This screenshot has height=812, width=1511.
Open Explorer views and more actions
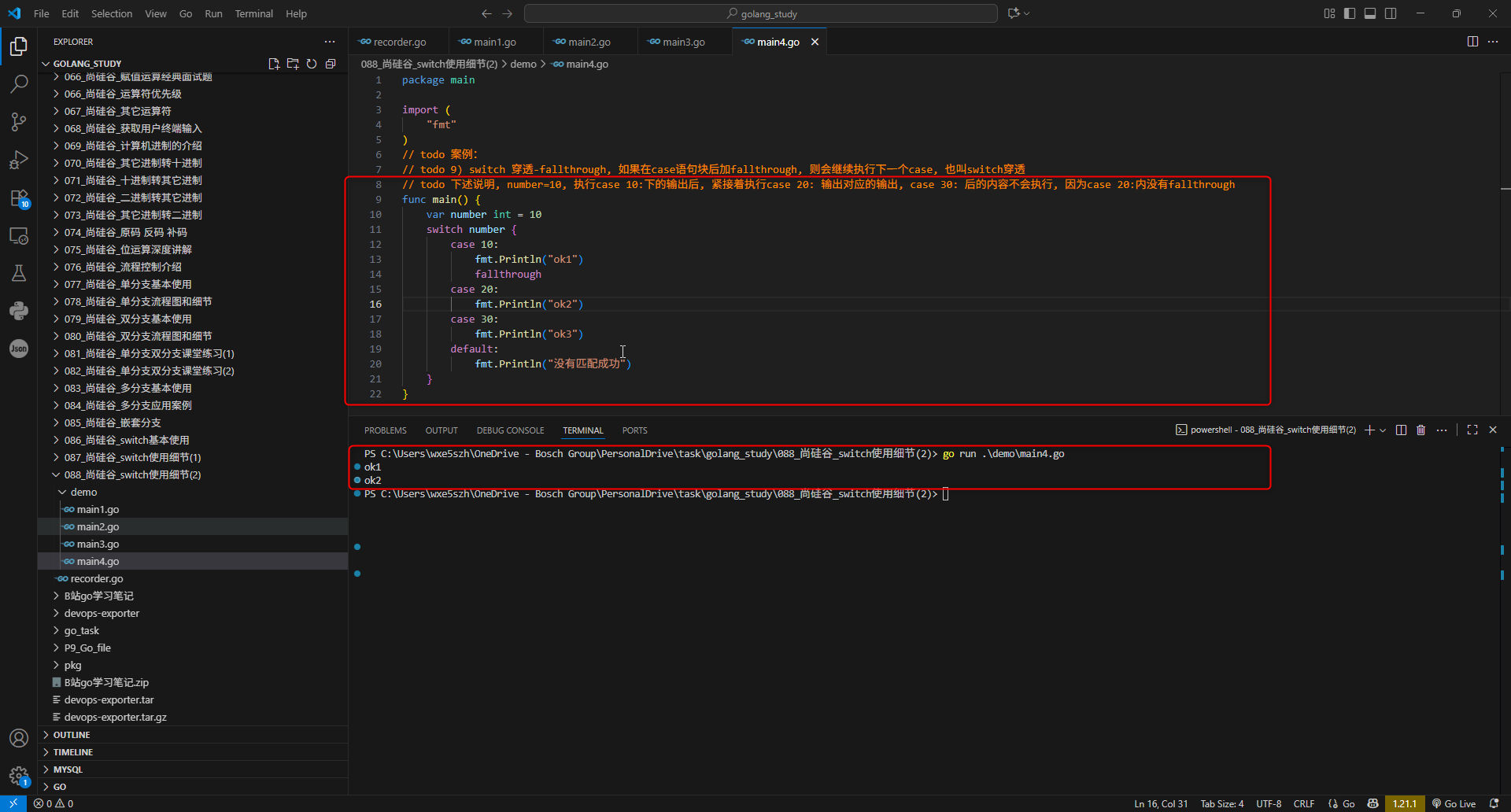click(x=330, y=42)
